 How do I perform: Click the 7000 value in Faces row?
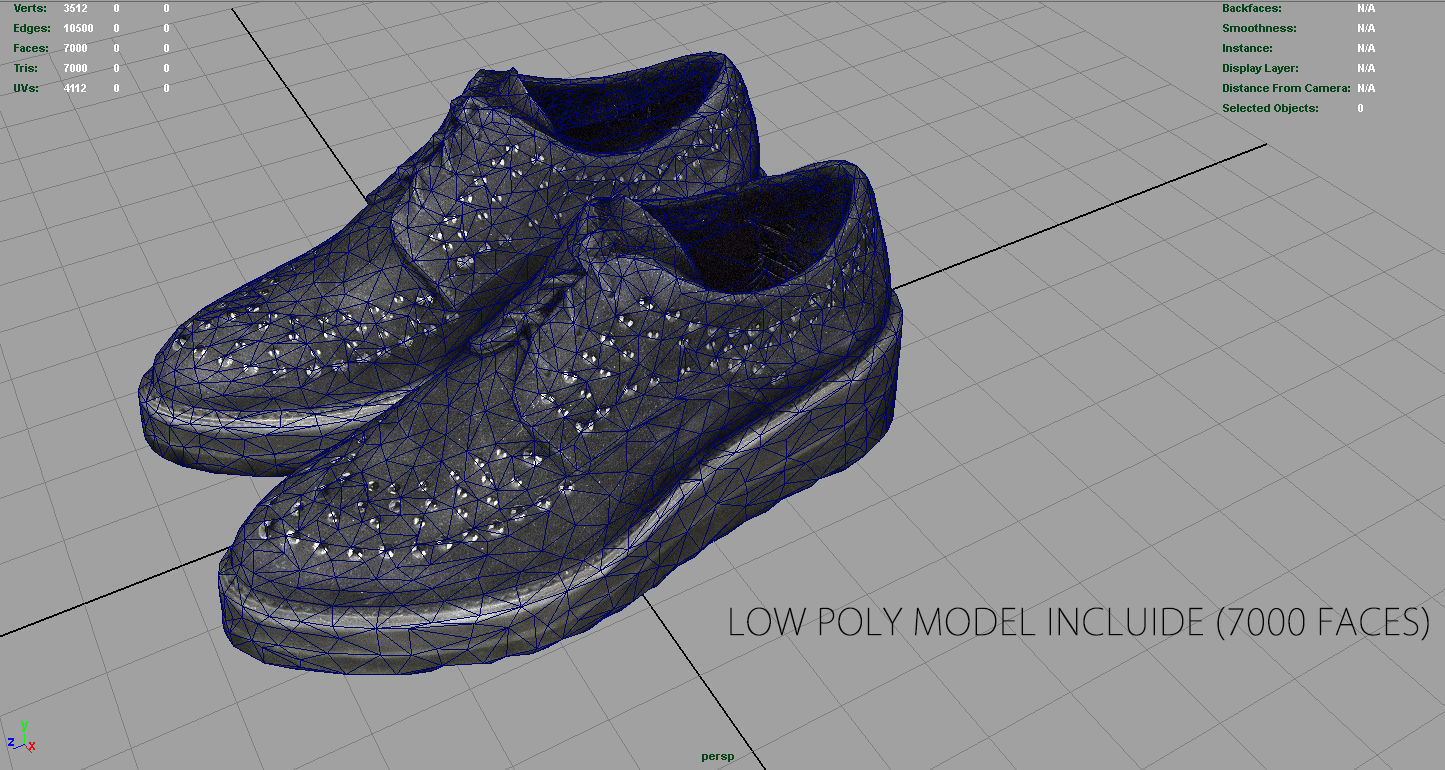click(x=75, y=48)
